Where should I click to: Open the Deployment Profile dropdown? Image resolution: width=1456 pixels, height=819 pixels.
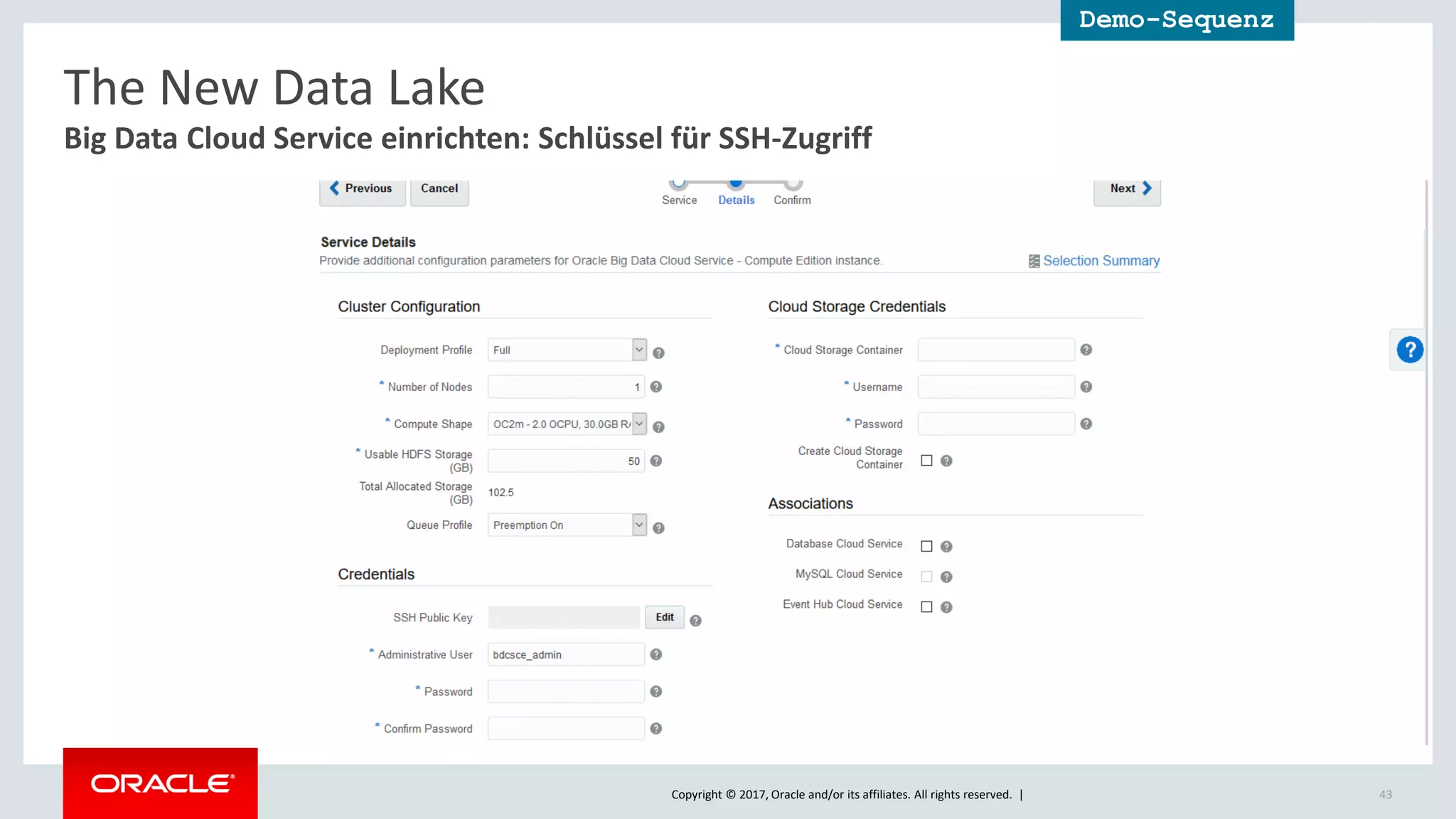pos(567,350)
